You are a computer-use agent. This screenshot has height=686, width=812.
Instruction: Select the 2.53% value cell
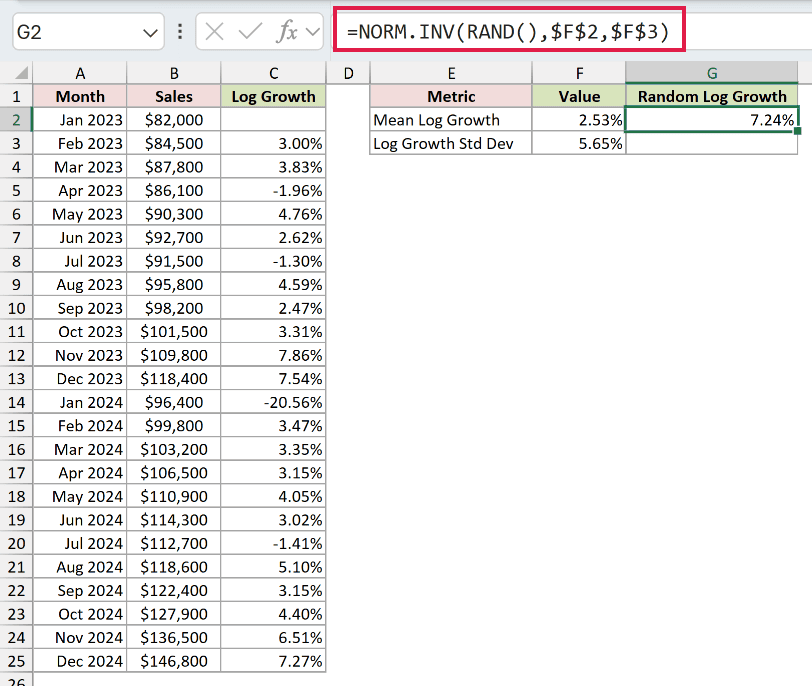(579, 120)
